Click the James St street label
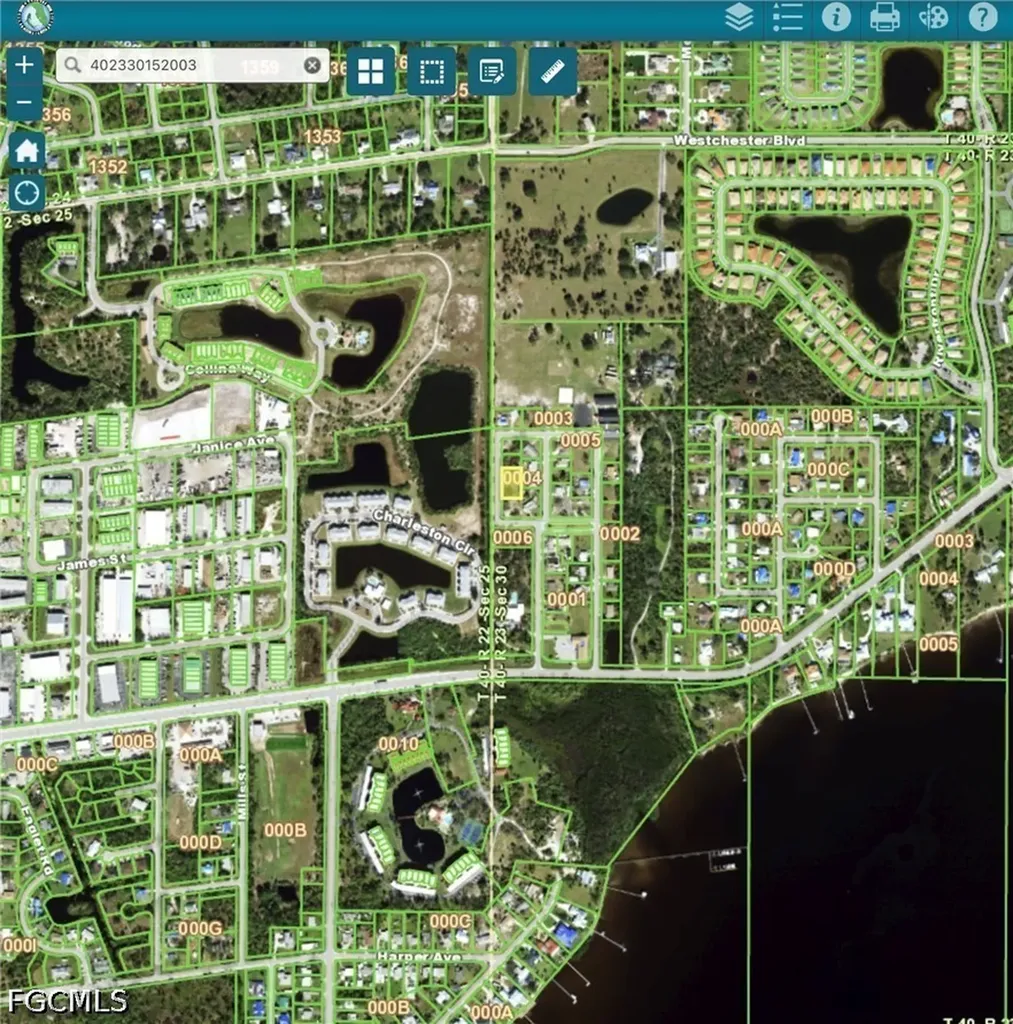The height and width of the screenshot is (1024, 1013). coord(91,562)
